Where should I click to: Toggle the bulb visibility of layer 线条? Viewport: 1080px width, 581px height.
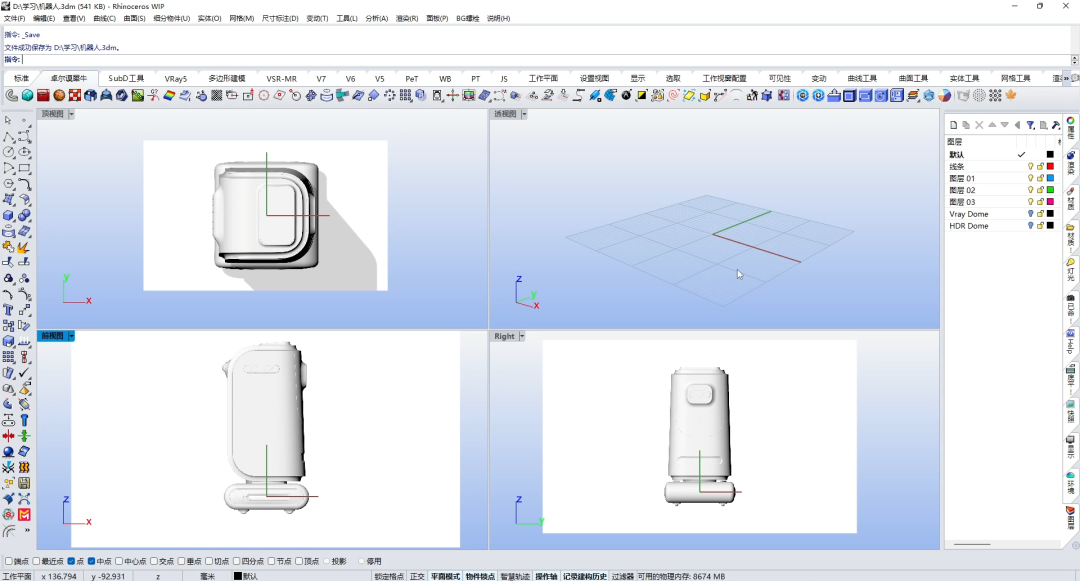tap(1030, 167)
